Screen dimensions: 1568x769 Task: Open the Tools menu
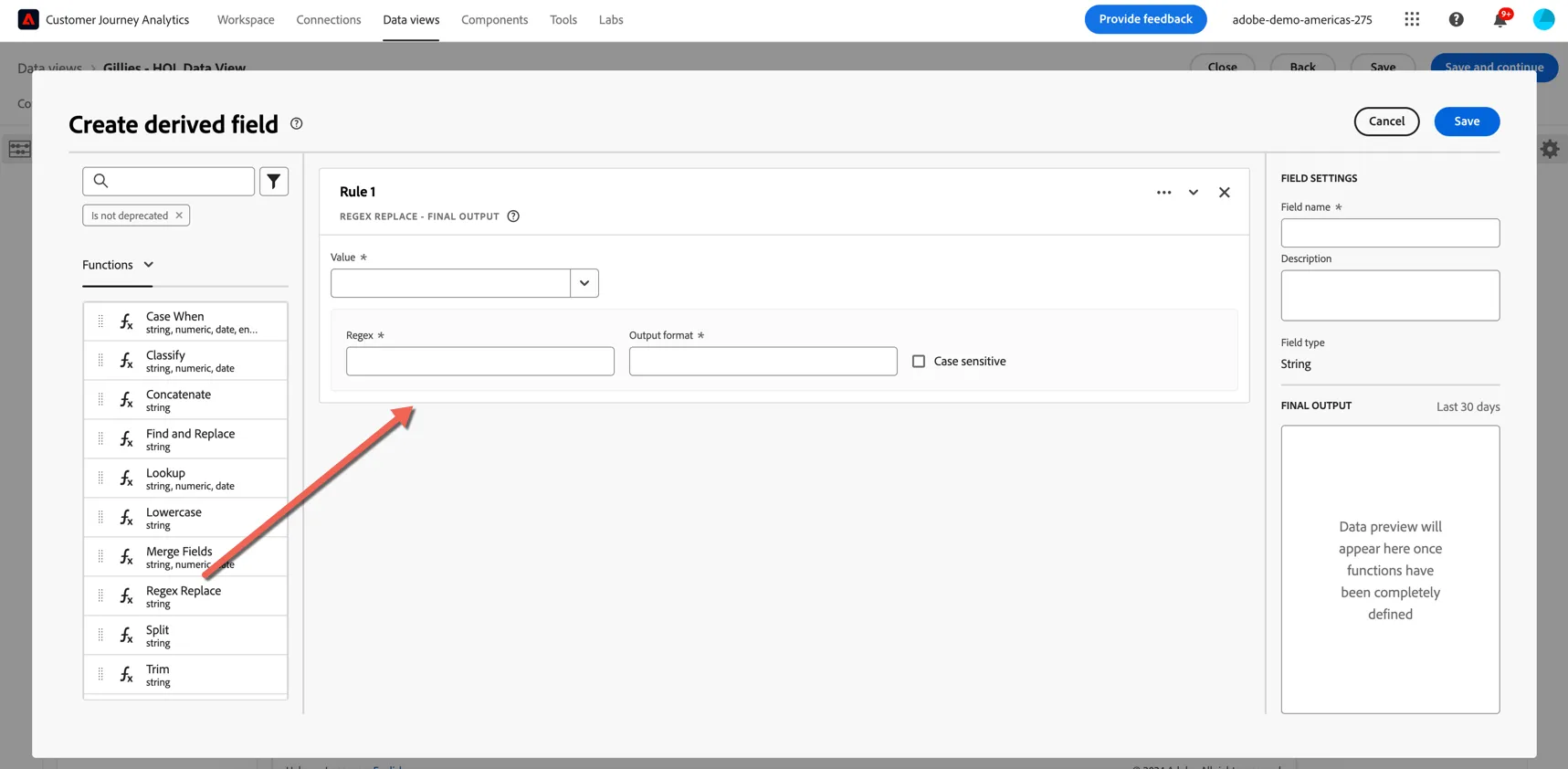(563, 19)
